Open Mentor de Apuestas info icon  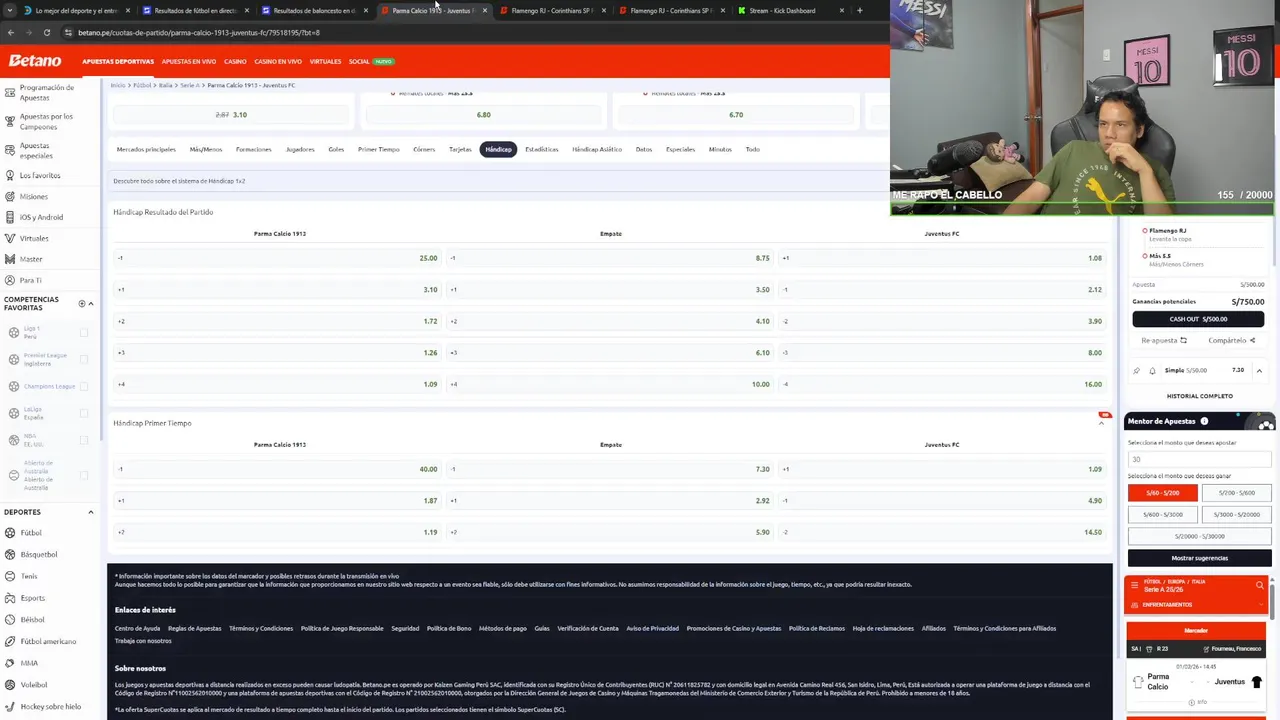pos(1204,421)
